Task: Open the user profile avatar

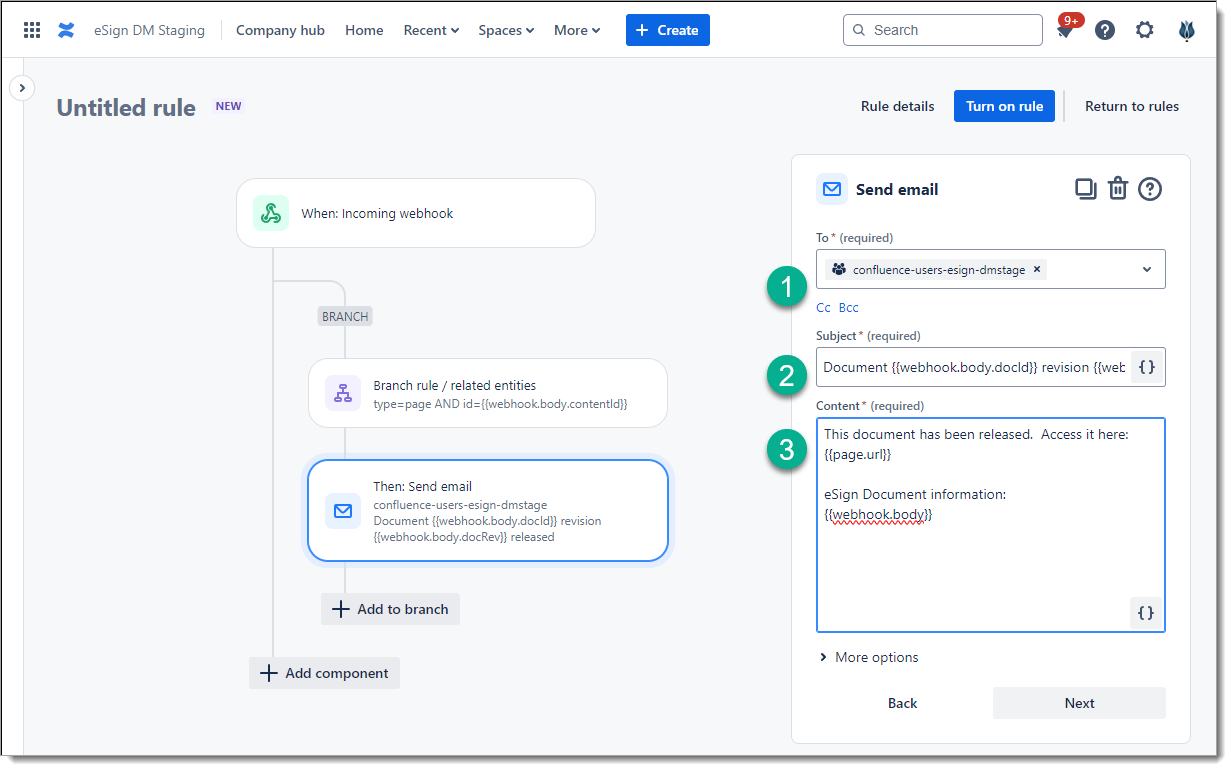Action: click(x=1186, y=30)
